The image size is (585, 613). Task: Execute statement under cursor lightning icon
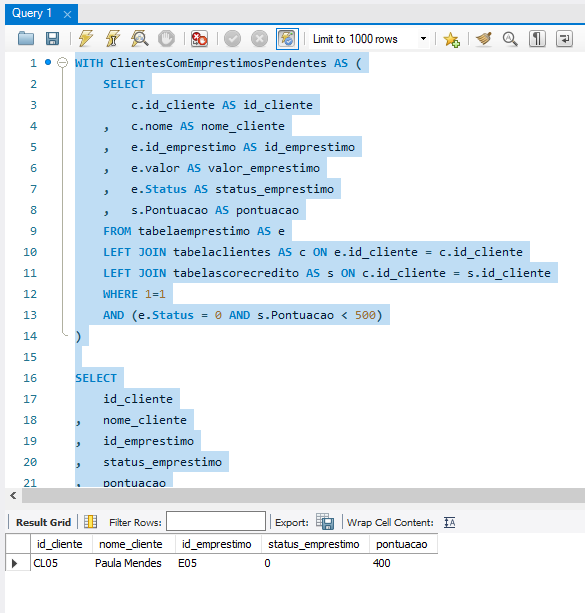coord(113,39)
